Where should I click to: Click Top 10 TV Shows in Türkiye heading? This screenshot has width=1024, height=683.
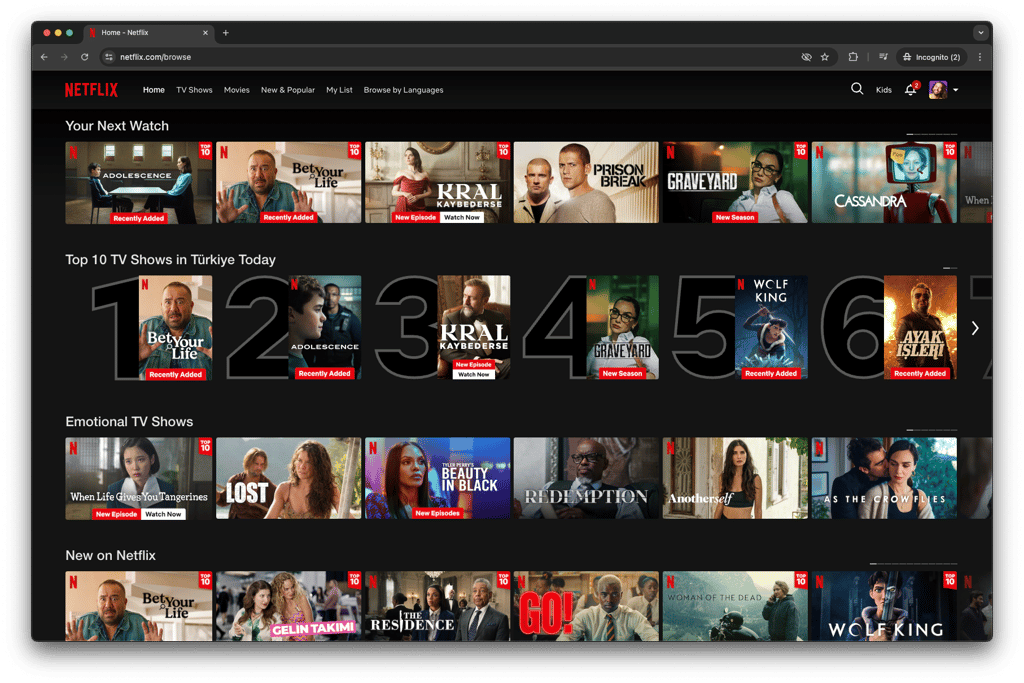170,260
